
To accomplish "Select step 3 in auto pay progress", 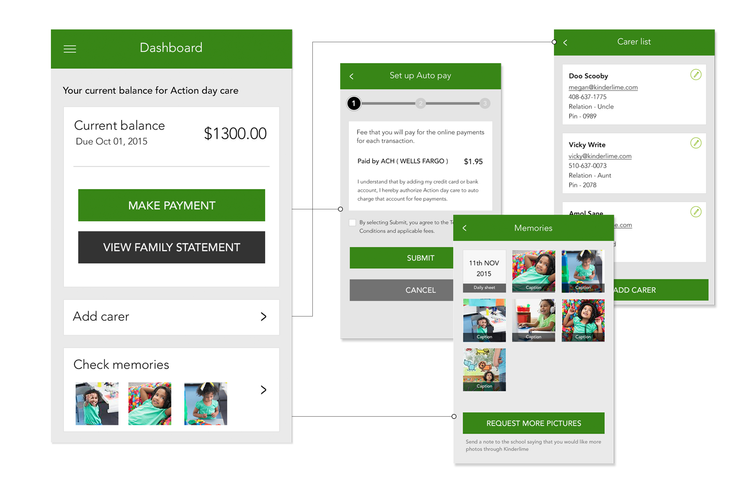I will (x=485, y=103).
